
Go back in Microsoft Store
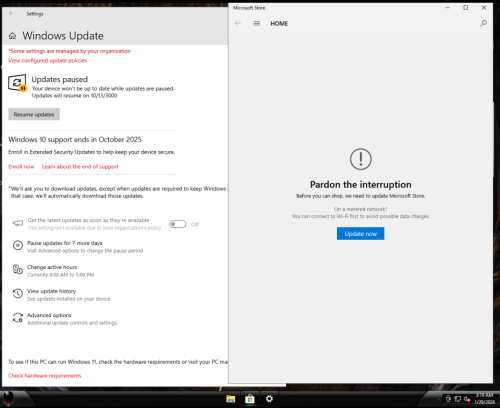click(238, 23)
